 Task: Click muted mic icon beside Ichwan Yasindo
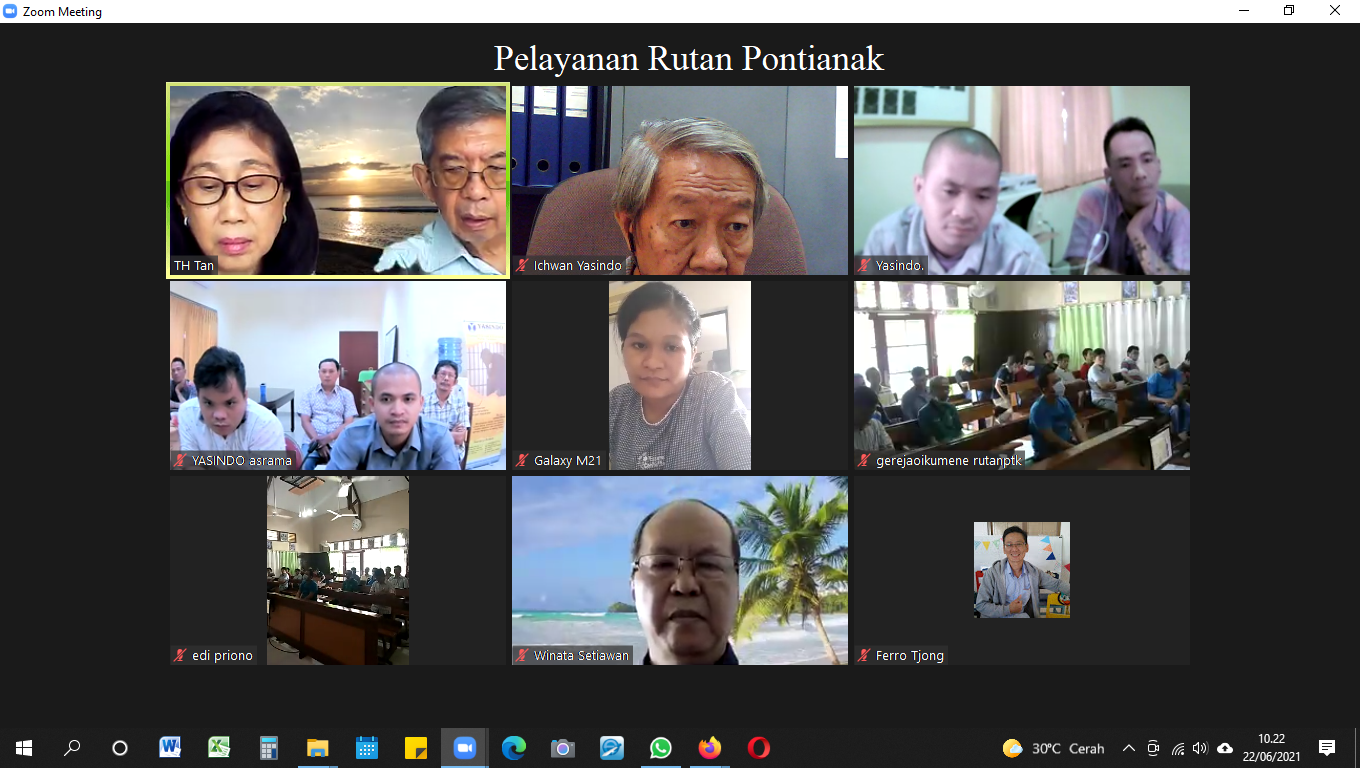click(522, 266)
